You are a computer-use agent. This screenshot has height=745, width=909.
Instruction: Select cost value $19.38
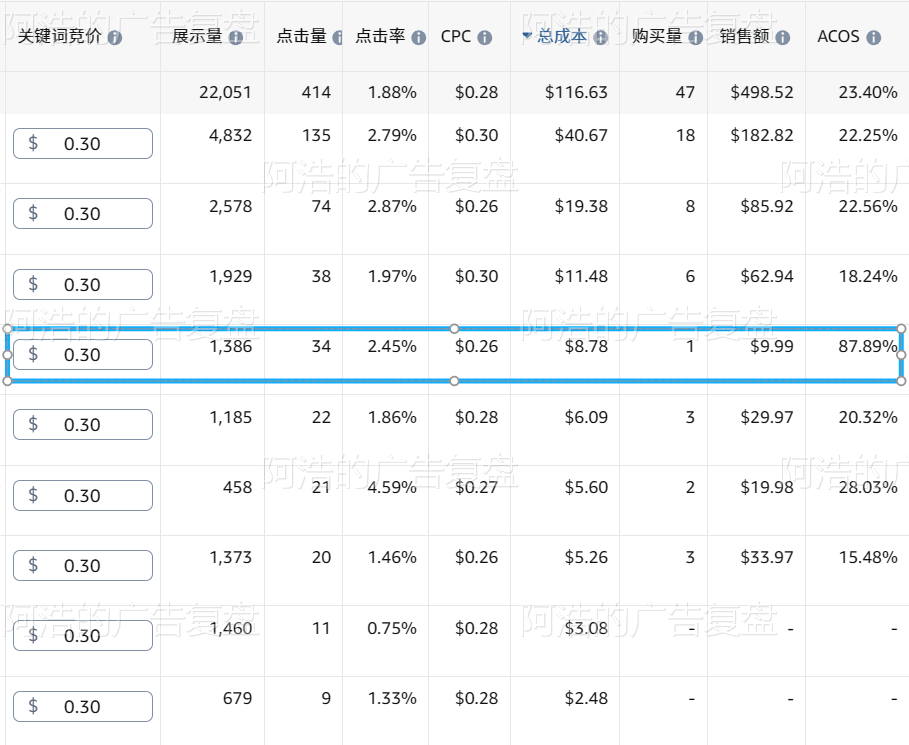(581, 206)
